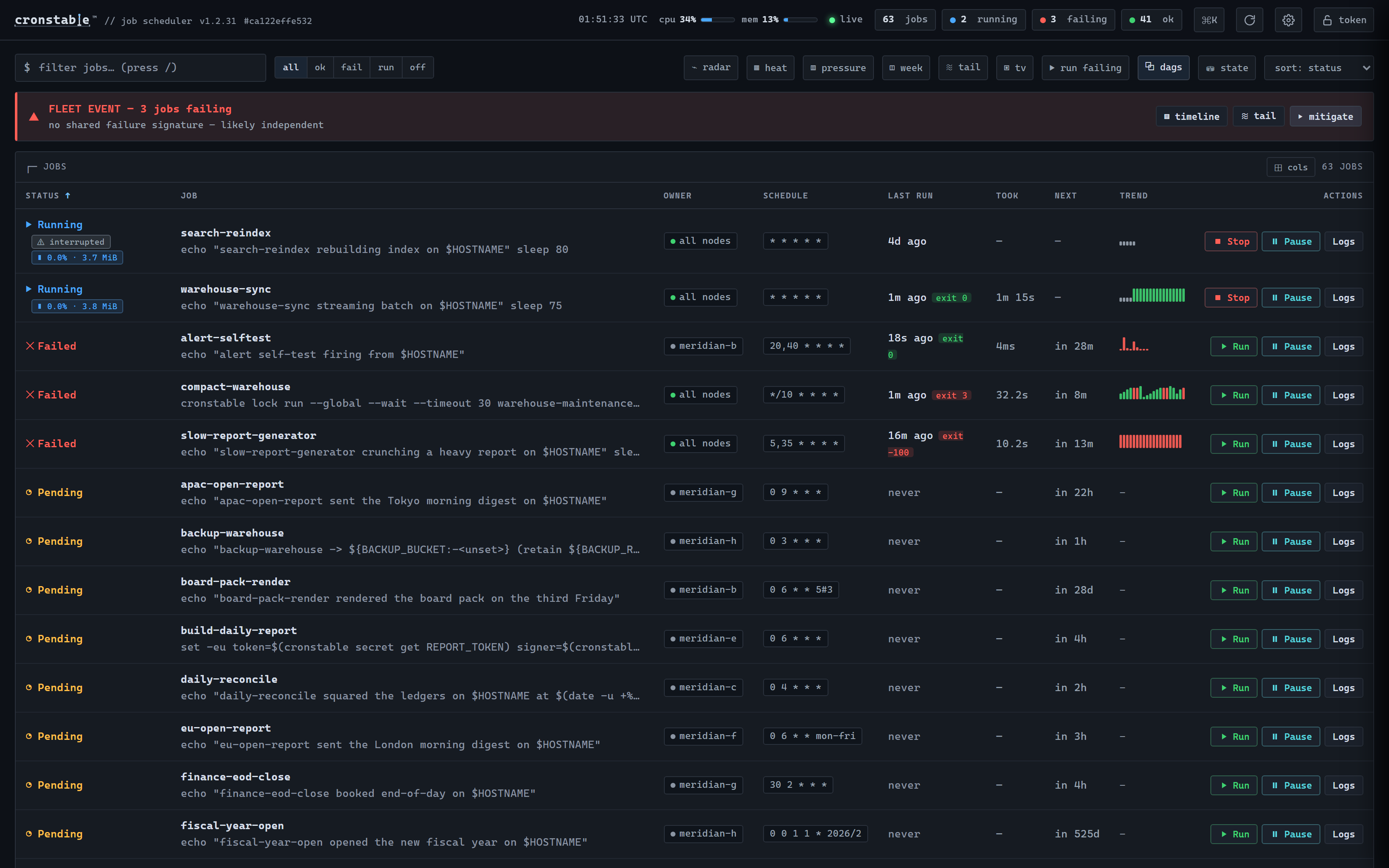Open settings gear icon

click(x=1288, y=20)
